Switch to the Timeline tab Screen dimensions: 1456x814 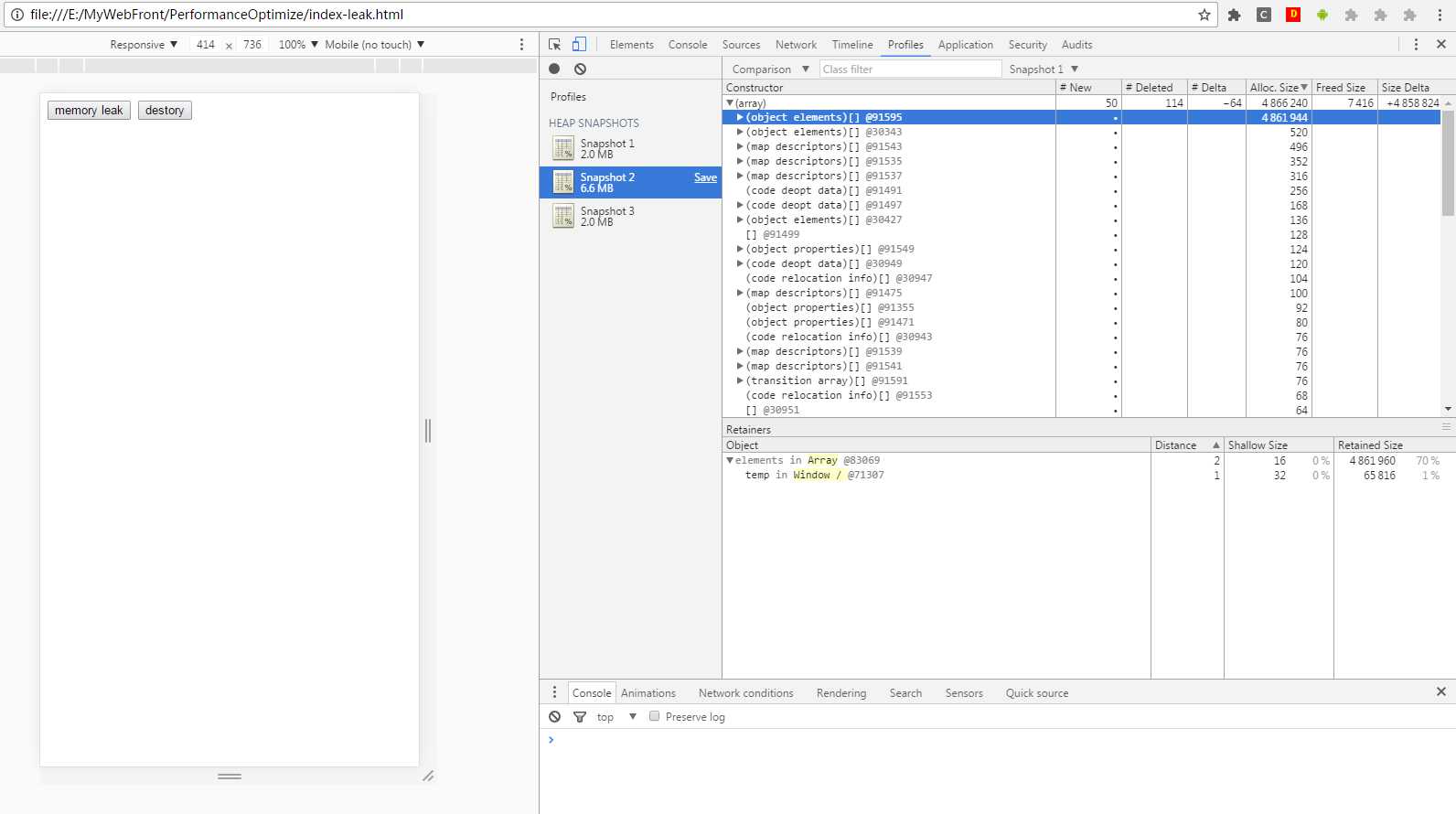[852, 44]
